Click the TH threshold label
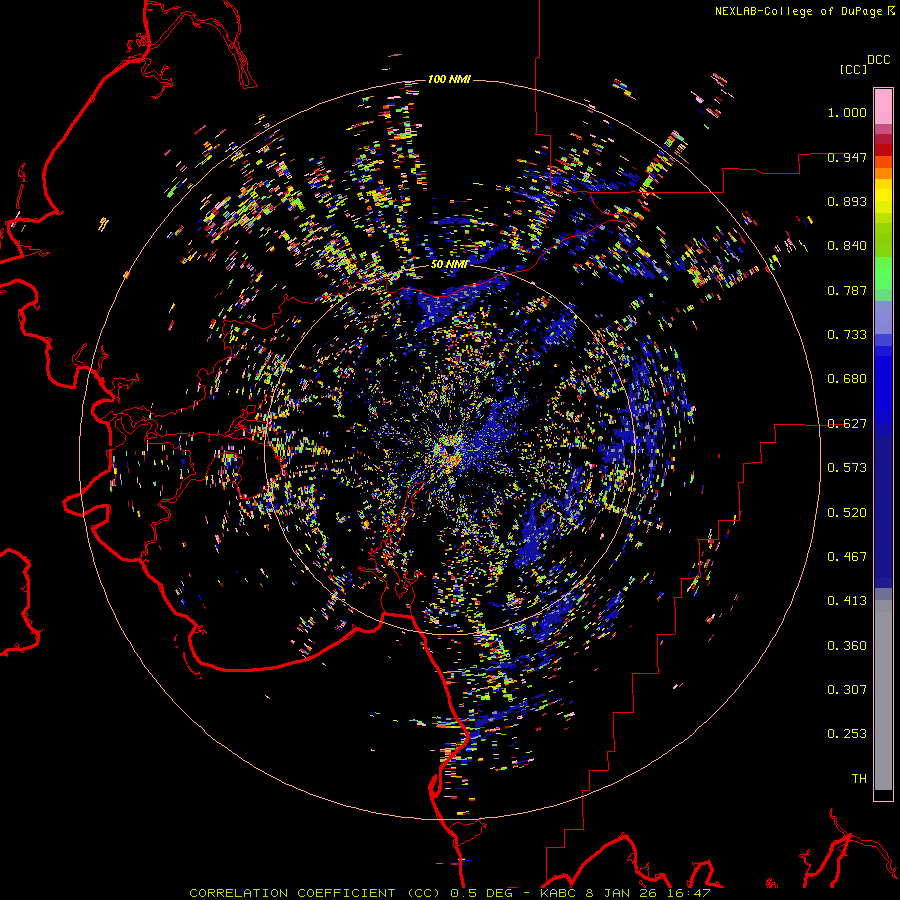This screenshot has width=900, height=900. coord(859,779)
